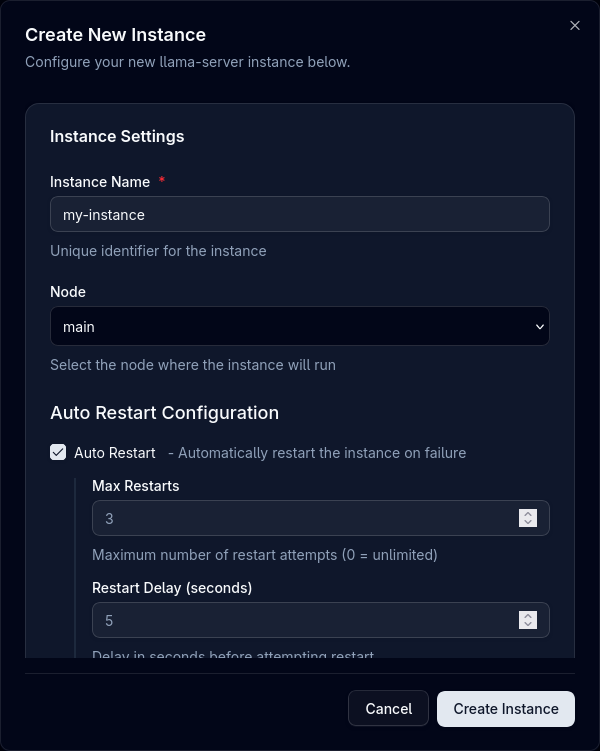Click the Node field label
Viewport: 600px width, 751px height.
tap(68, 292)
